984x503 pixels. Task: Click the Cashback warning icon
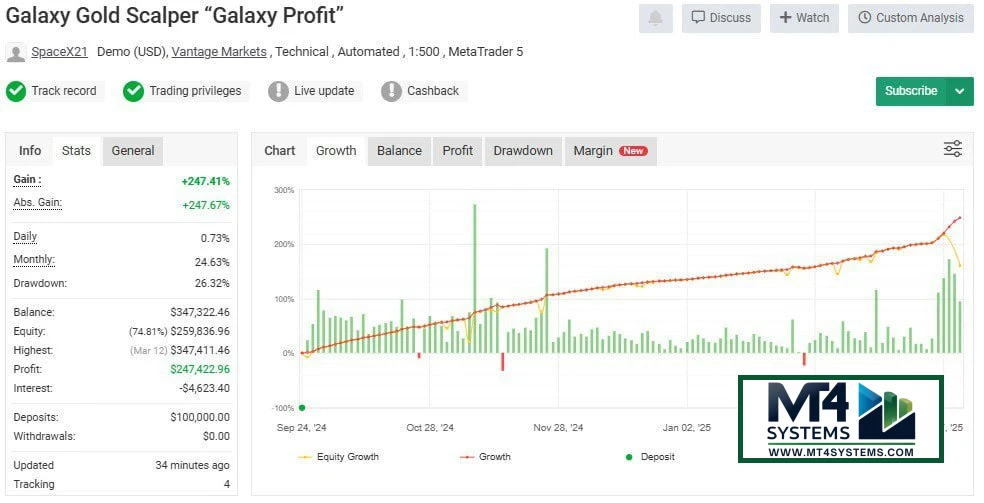[x=391, y=91]
